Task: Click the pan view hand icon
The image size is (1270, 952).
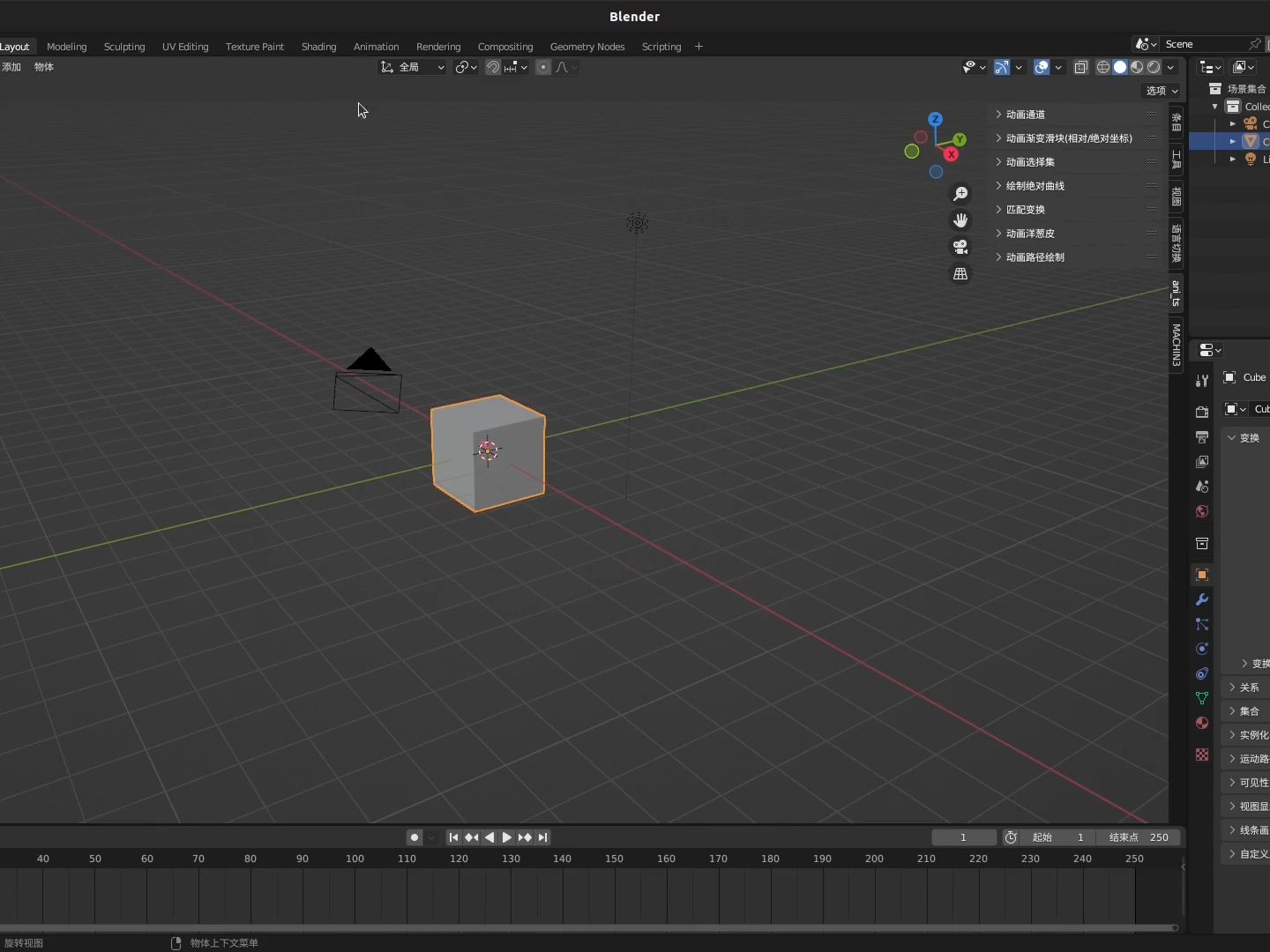Action: (960, 220)
